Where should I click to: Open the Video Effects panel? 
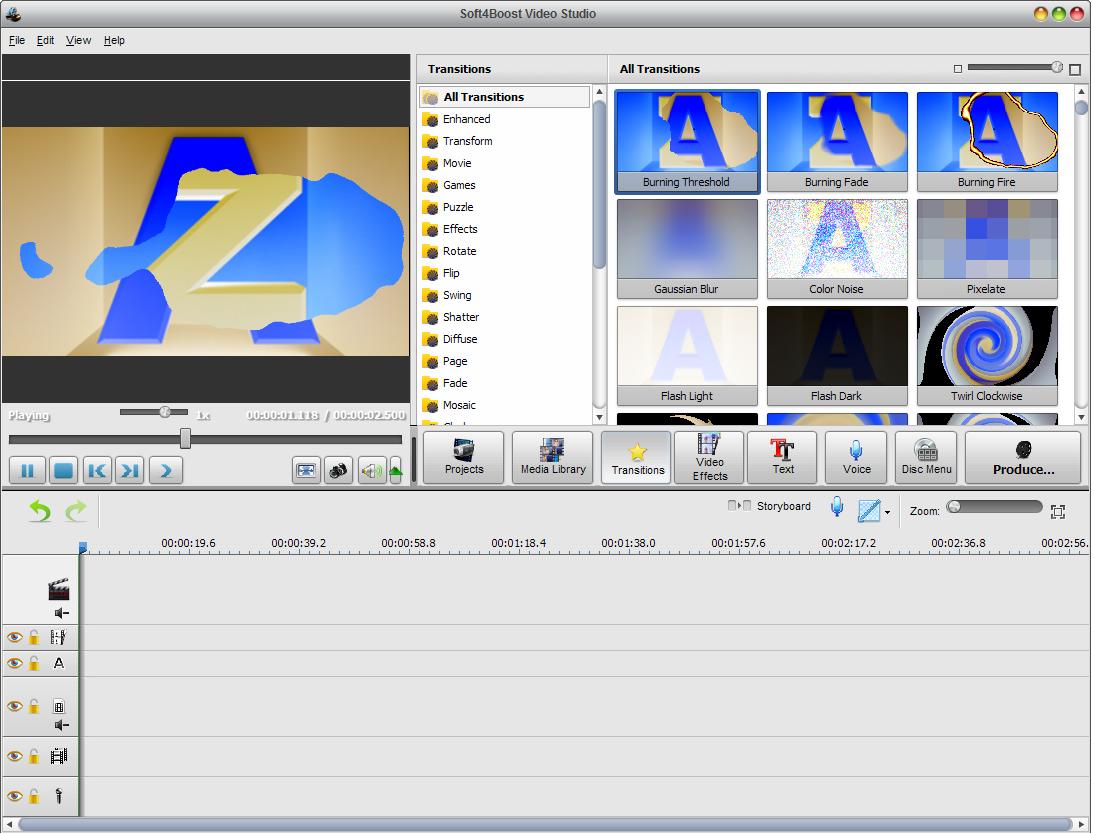point(709,458)
